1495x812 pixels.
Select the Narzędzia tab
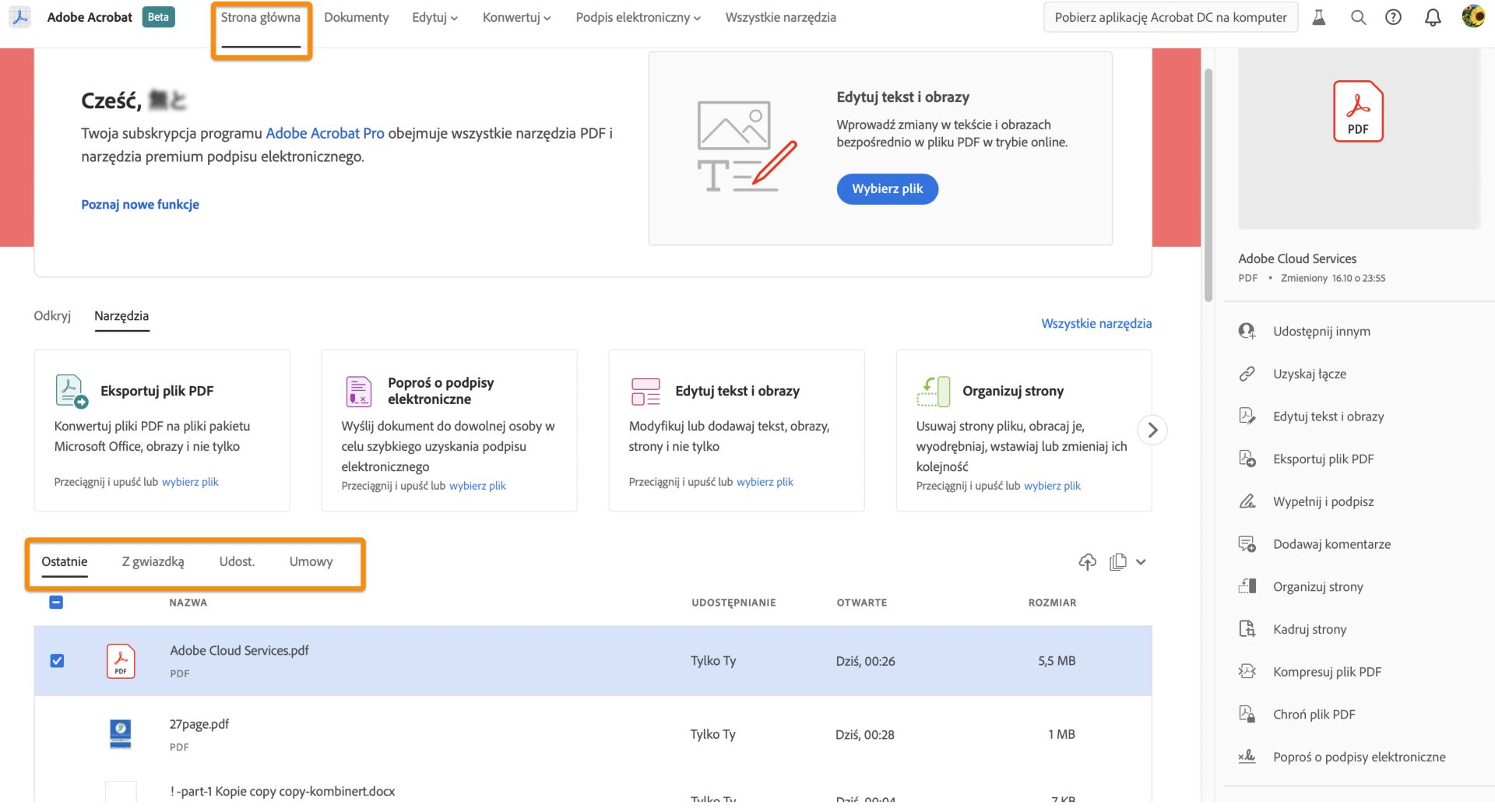click(x=121, y=315)
